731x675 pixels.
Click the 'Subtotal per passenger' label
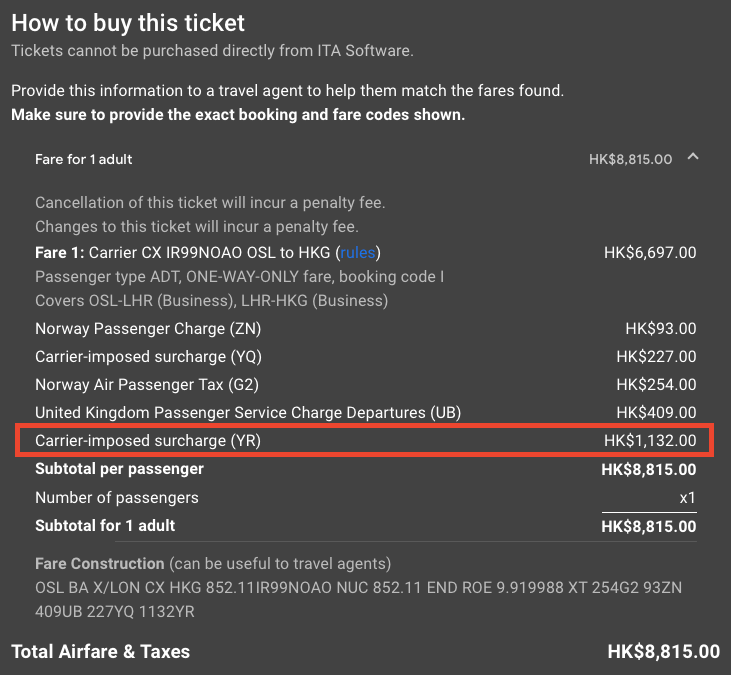pyautogui.click(x=119, y=468)
